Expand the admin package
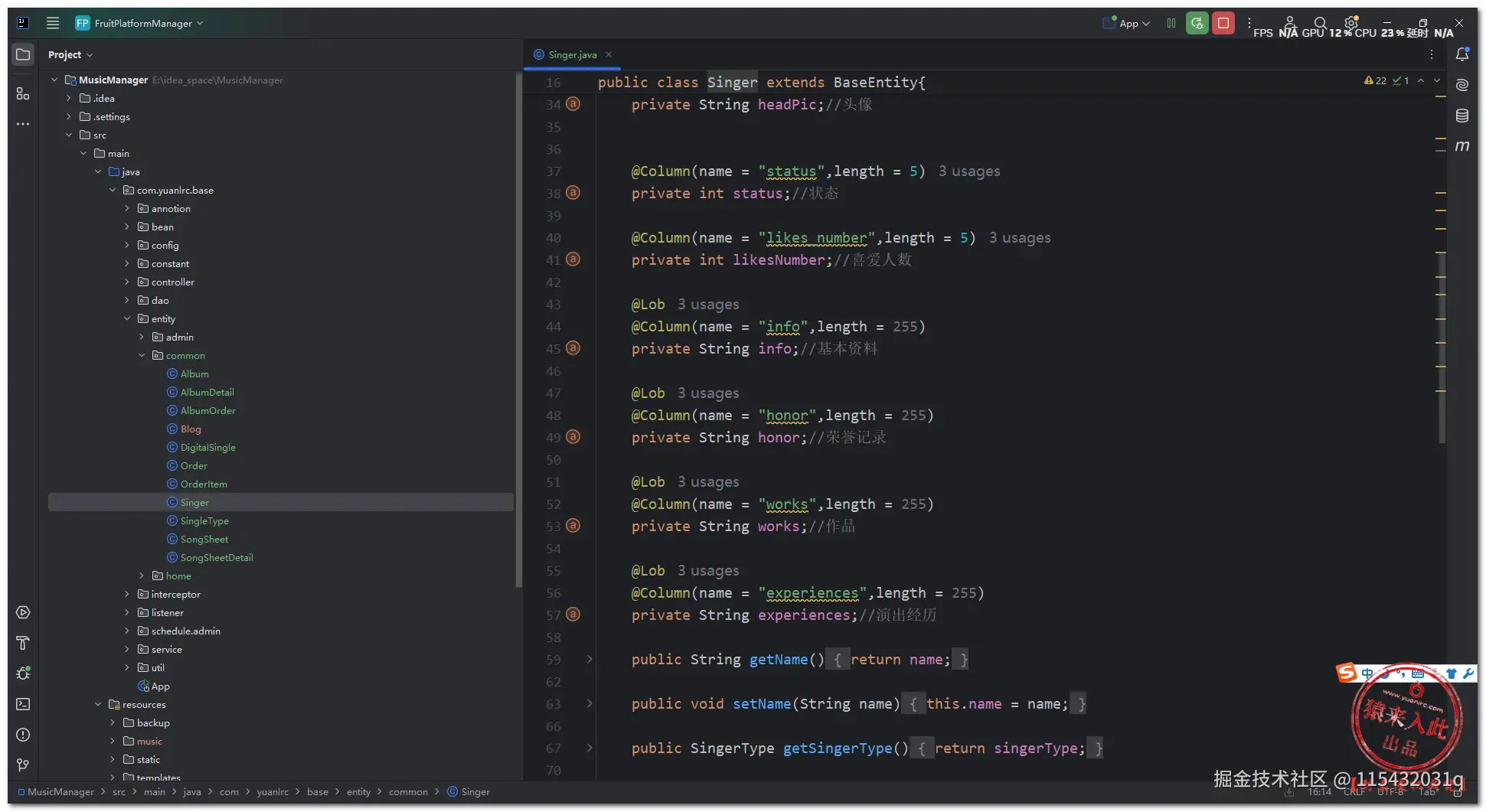This screenshot has height=812, width=1486. pos(142,337)
